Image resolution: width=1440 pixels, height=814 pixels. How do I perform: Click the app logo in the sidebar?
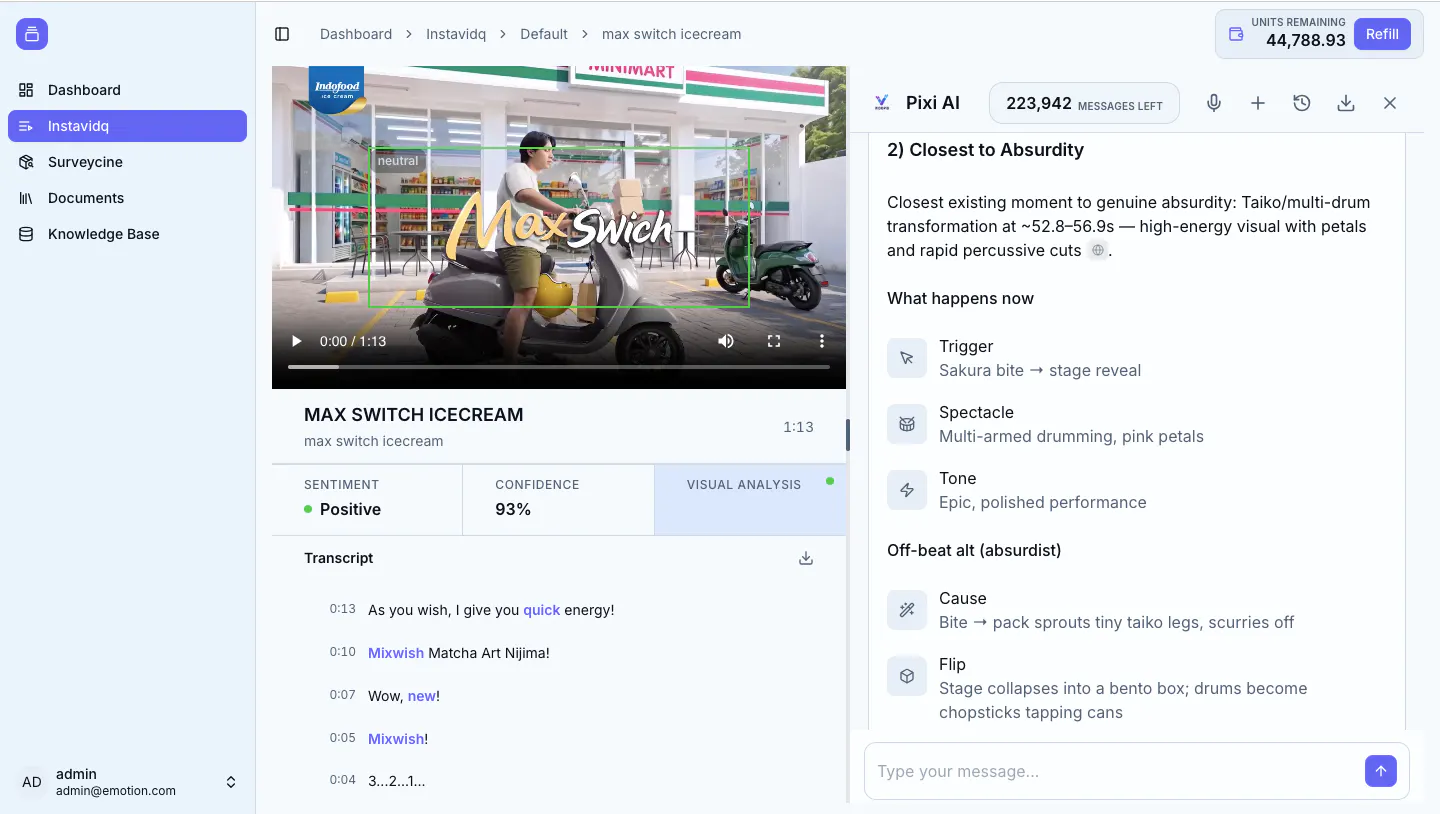(32, 34)
